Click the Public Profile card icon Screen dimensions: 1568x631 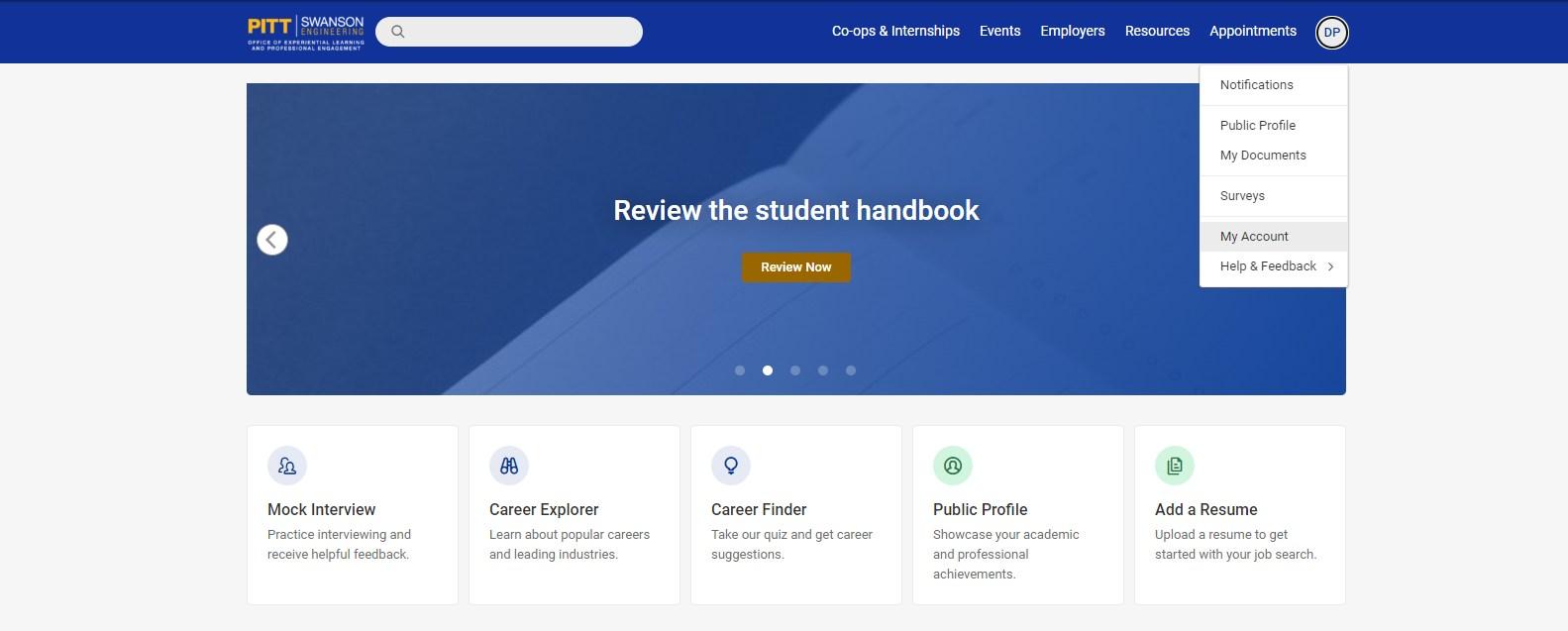[x=953, y=466]
